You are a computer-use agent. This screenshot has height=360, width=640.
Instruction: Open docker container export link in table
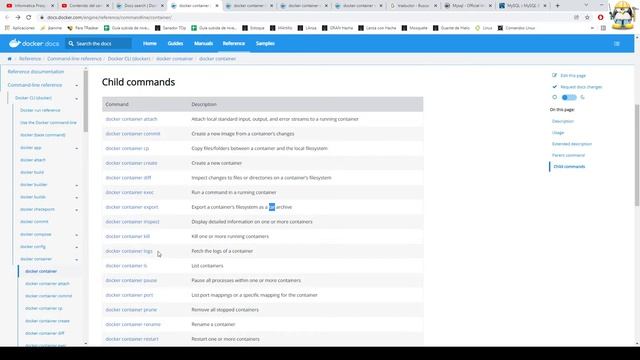click(132, 207)
